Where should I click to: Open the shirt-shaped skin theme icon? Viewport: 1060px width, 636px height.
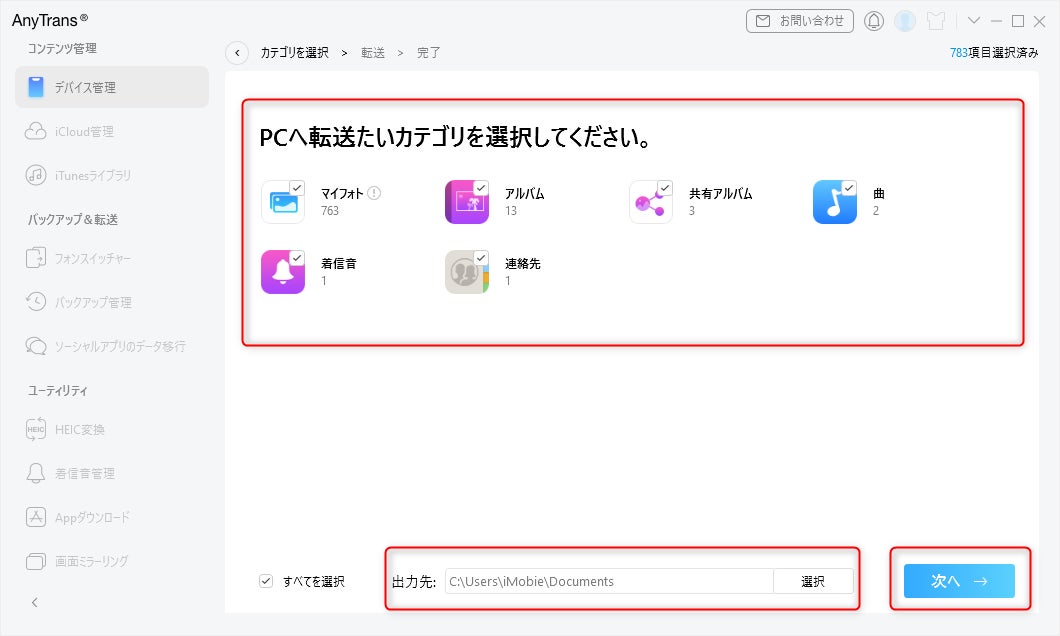pyautogui.click(x=936, y=21)
